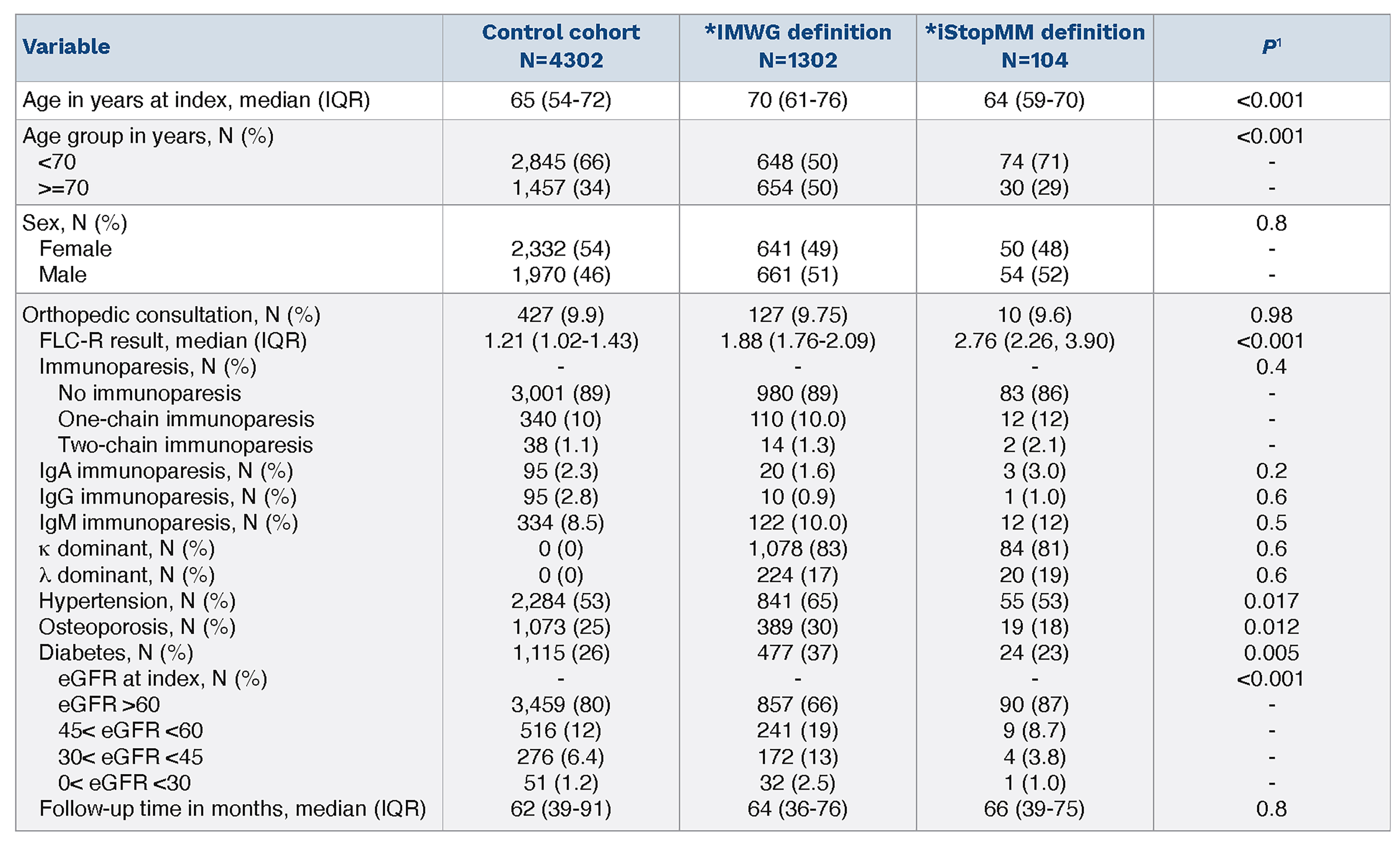Select the cell reading 1.88 (1.76-2.09)
The image size is (1400, 846).
pos(798,341)
